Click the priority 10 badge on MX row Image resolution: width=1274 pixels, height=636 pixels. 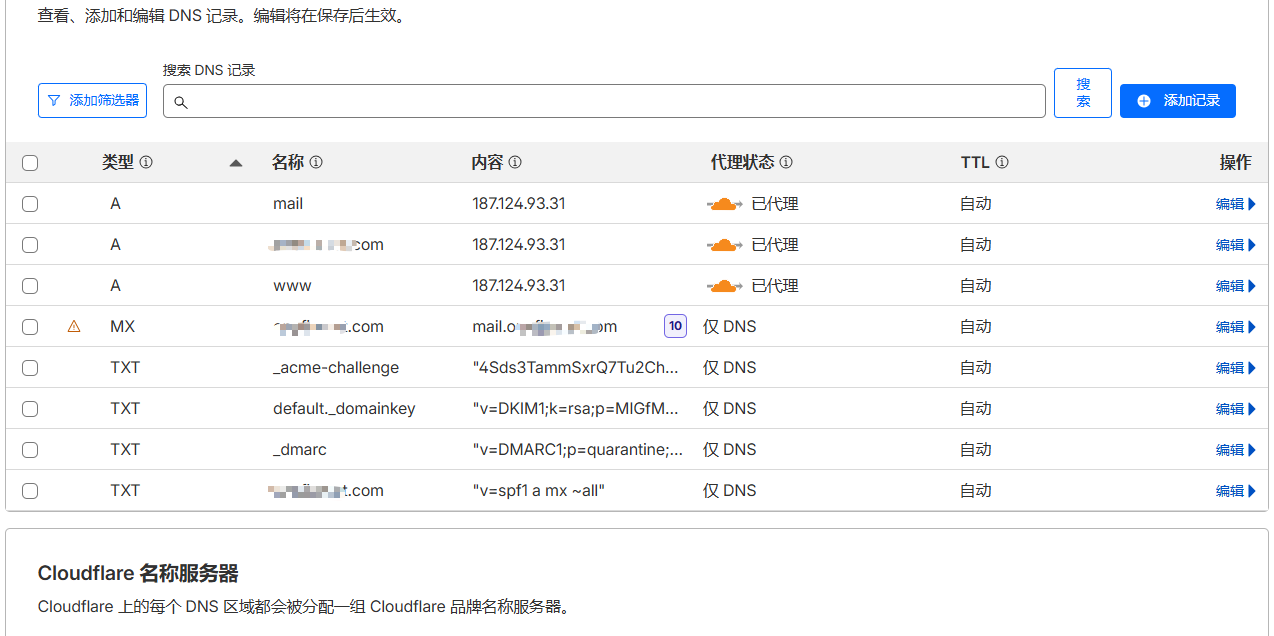click(675, 326)
